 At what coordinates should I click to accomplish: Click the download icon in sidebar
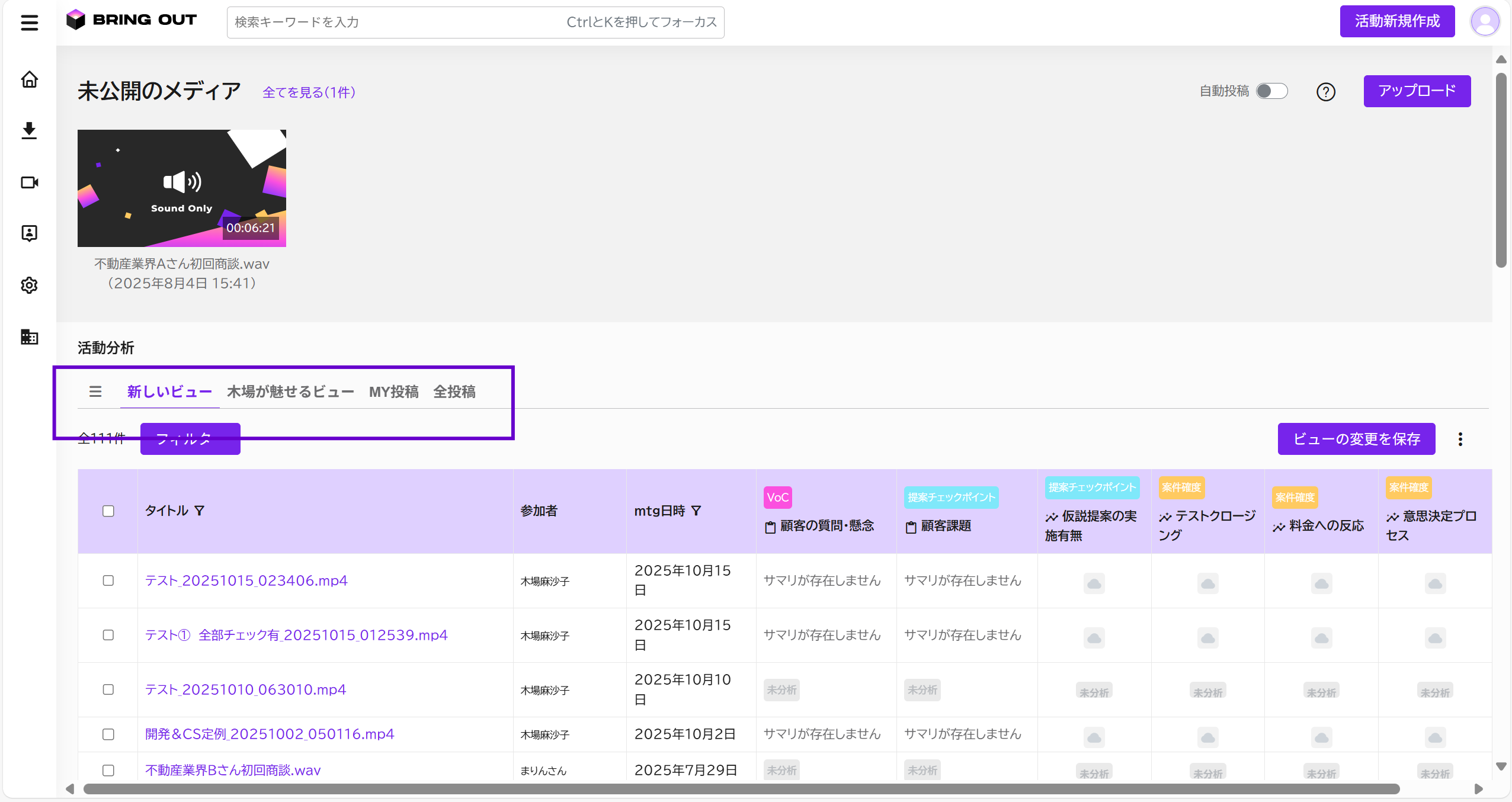[x=29, y=130]
